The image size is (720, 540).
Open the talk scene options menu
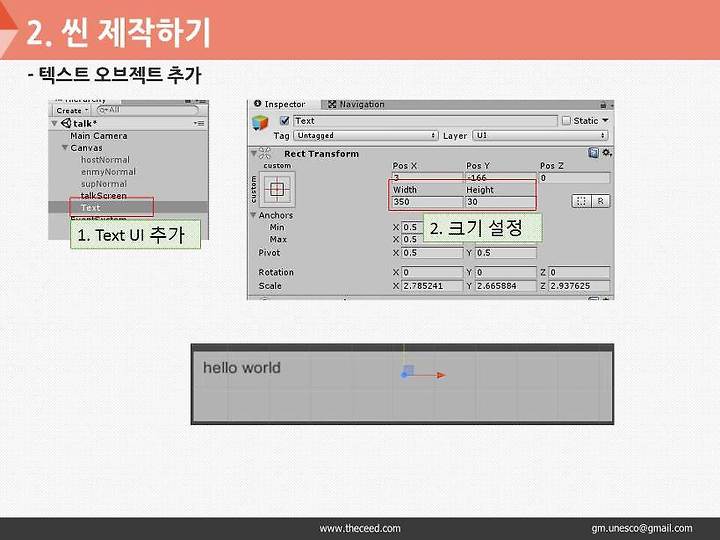(199, 123)
